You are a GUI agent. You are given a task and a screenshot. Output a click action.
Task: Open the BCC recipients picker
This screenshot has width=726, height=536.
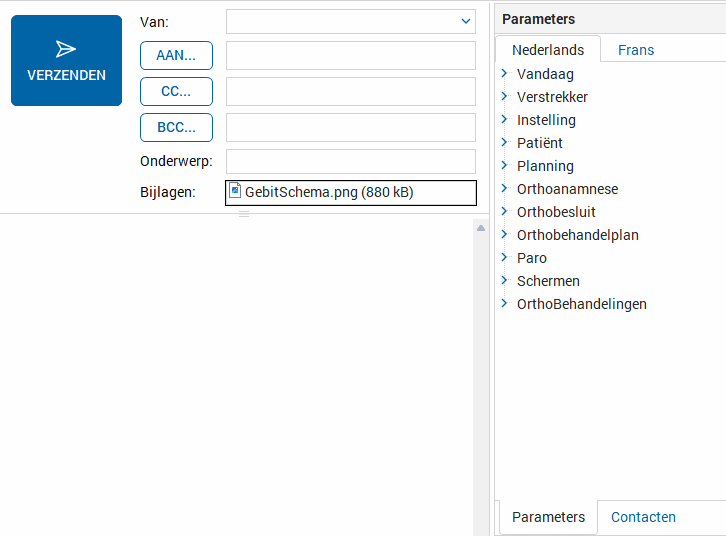click(x=176, y=127)
